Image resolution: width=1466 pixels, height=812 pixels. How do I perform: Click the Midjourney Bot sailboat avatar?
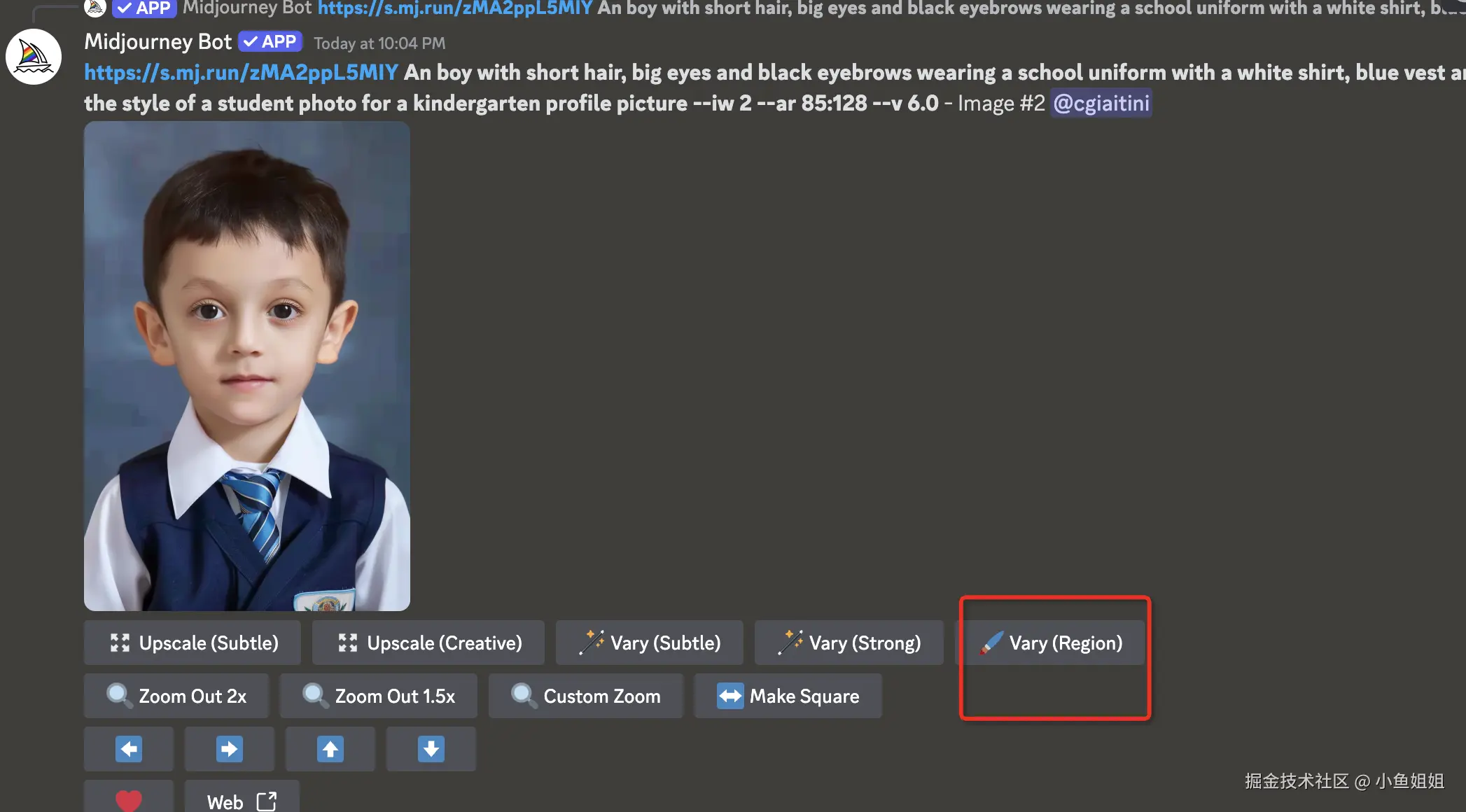[x=34, y=57]
